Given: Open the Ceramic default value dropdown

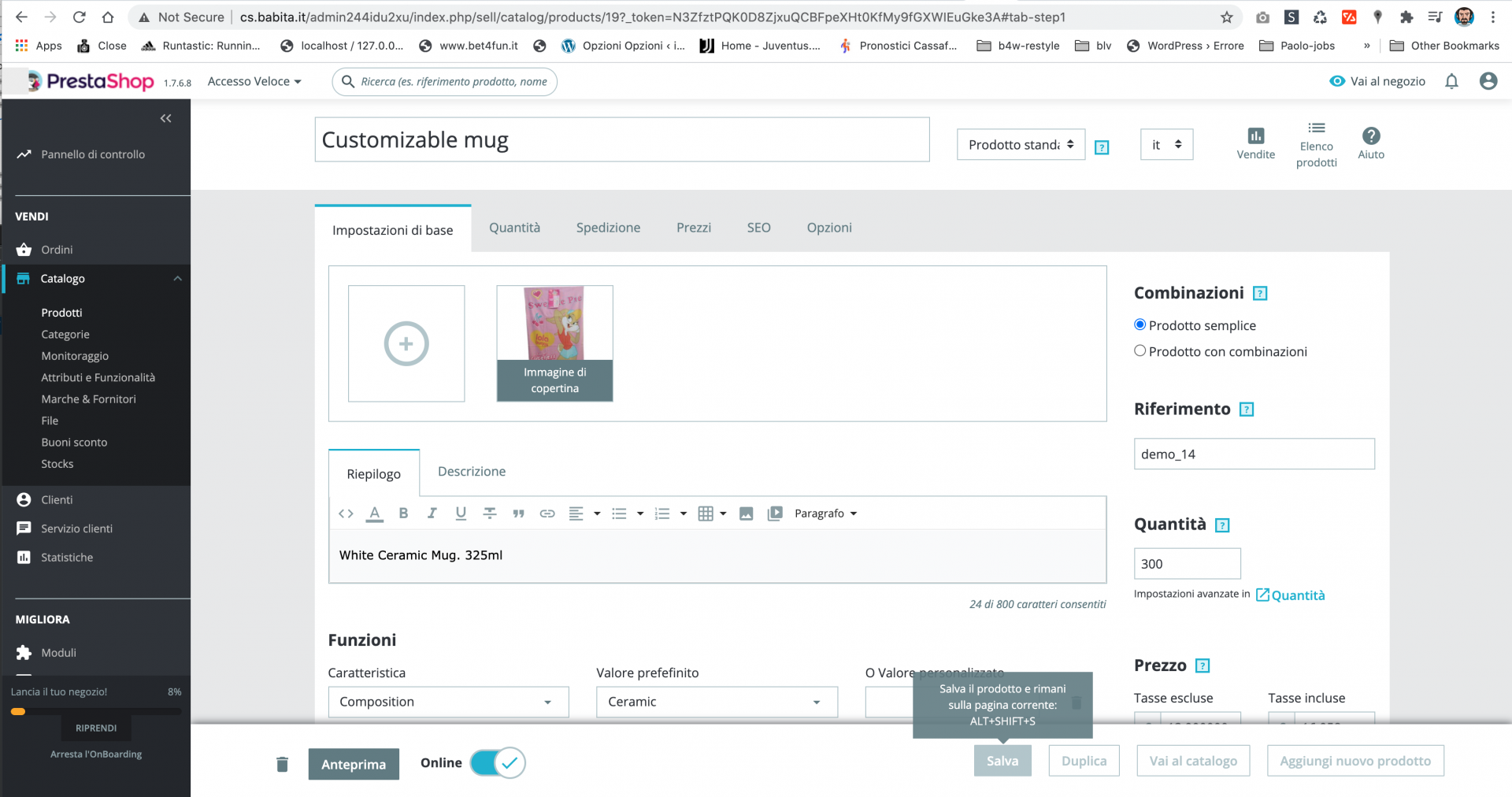Looking at the screenshot, I should tap(717, 702).
